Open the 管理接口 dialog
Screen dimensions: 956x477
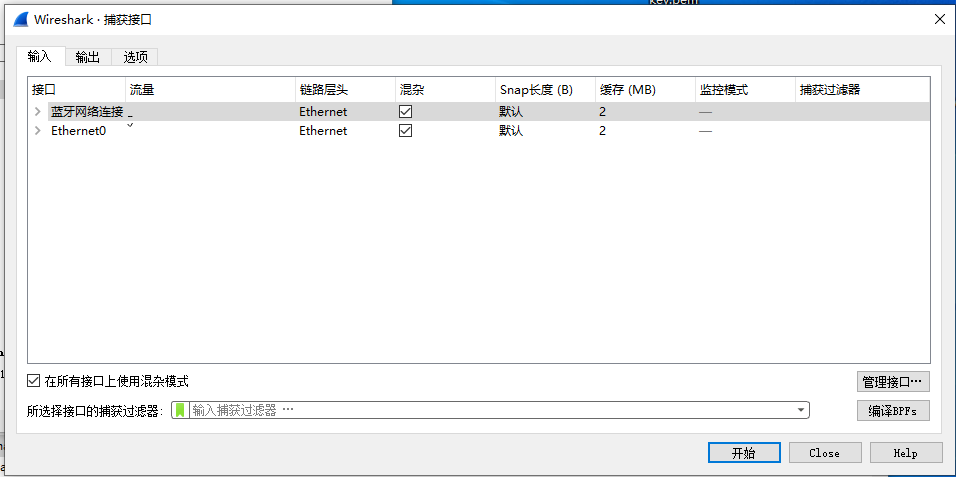click(893, 382)
